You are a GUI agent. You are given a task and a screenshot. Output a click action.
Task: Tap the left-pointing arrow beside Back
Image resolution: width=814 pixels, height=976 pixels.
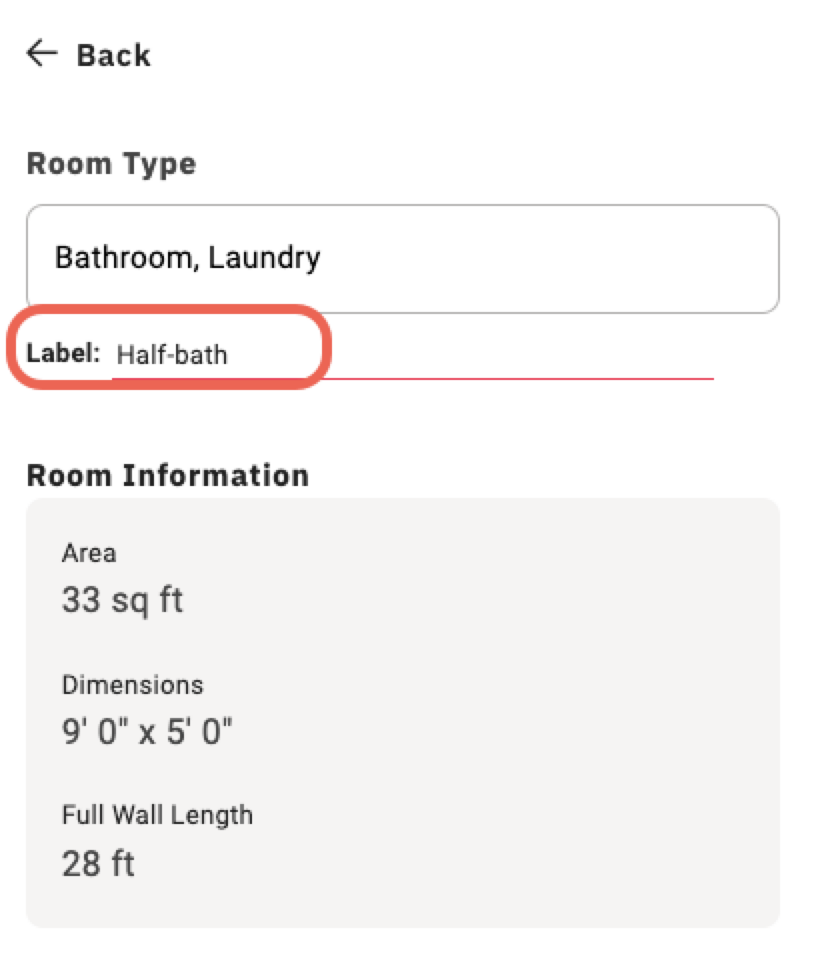pyautogui.click(x=39, y=53)
